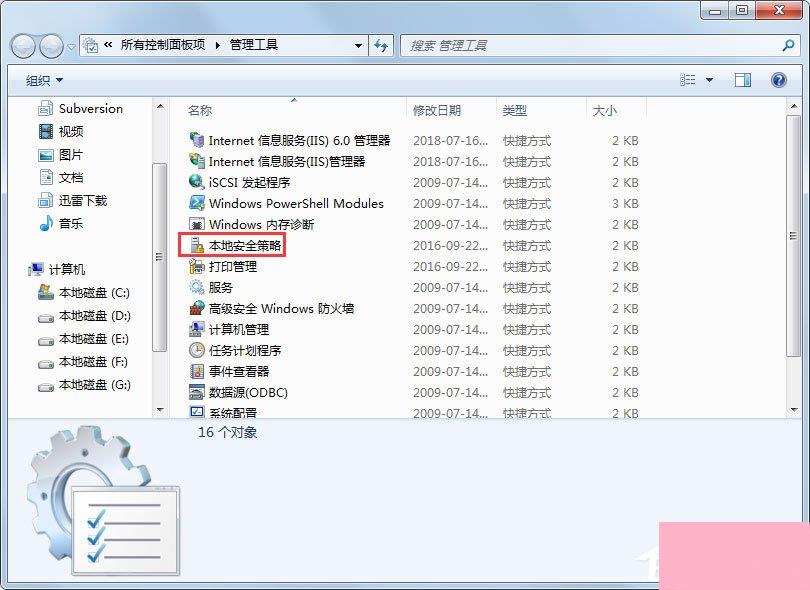Expand the view options dropdown arrow
Screen dimensions: 810x590
coord(709,80)
